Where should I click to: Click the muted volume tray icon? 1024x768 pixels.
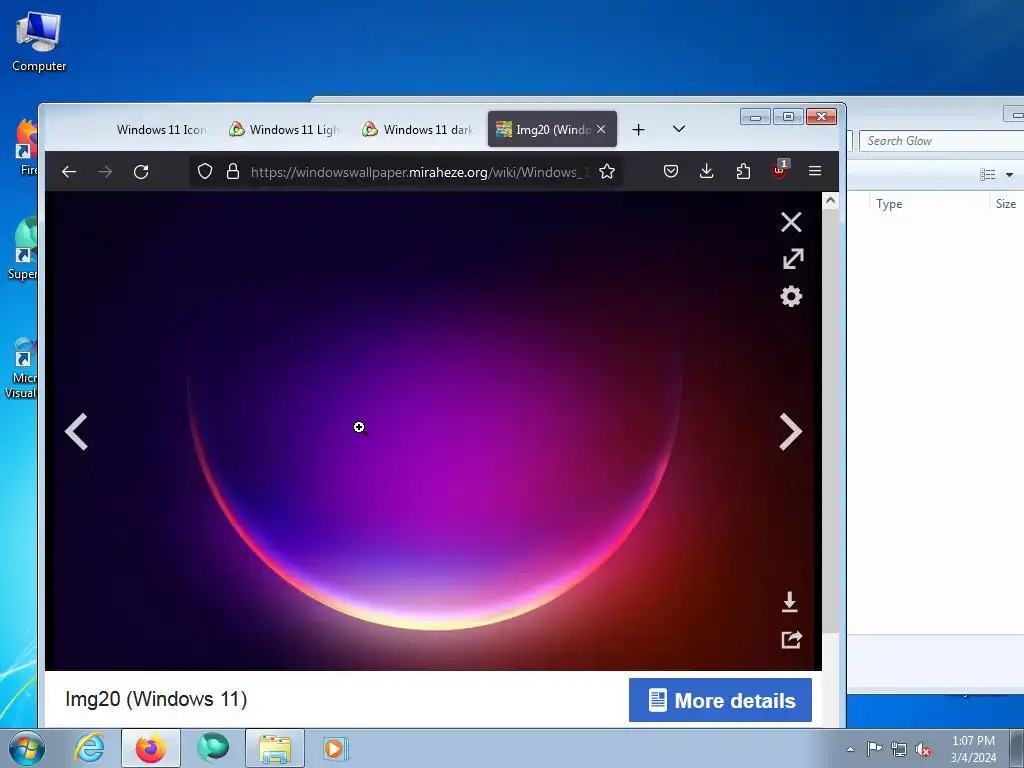point(923,749)
